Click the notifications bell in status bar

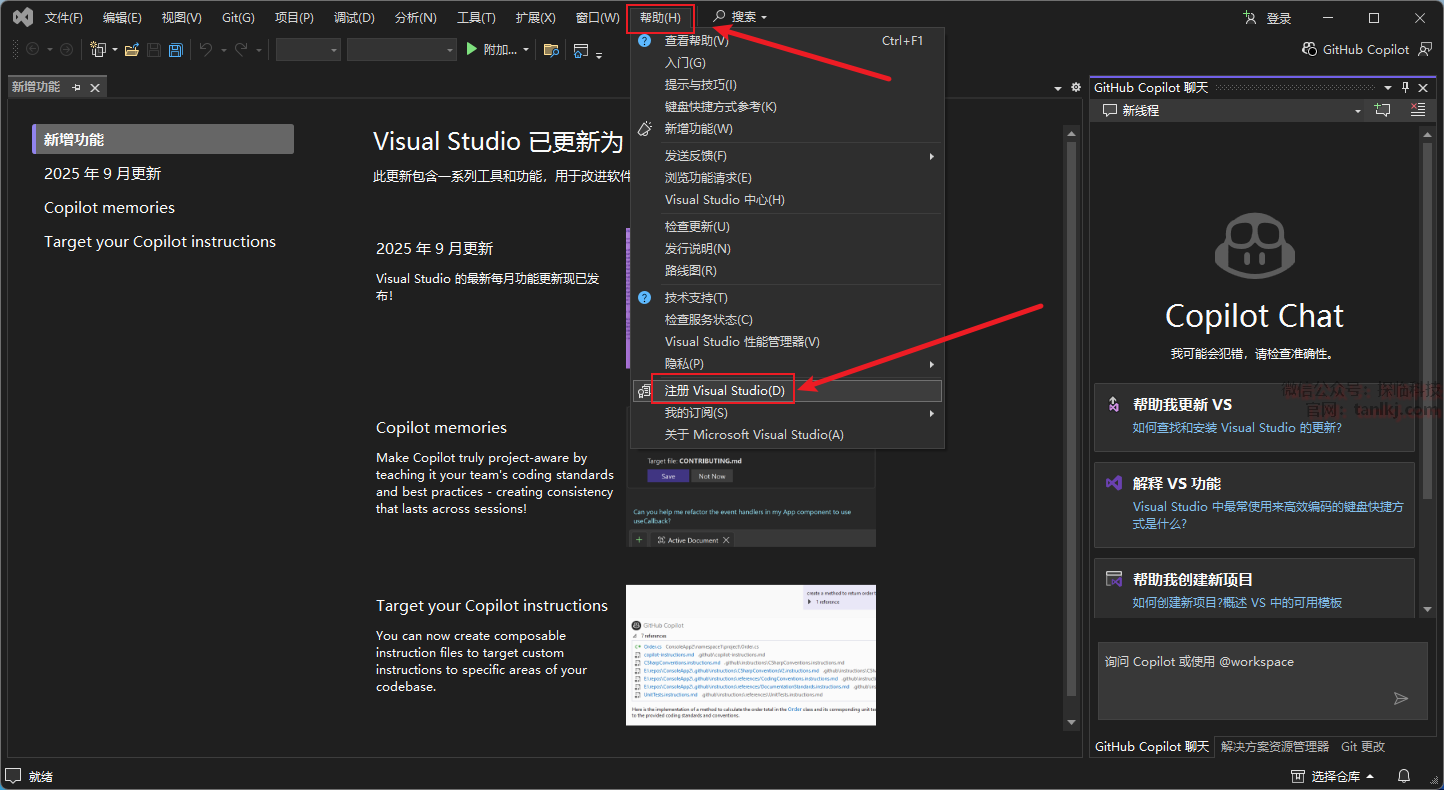(1404, 776)
